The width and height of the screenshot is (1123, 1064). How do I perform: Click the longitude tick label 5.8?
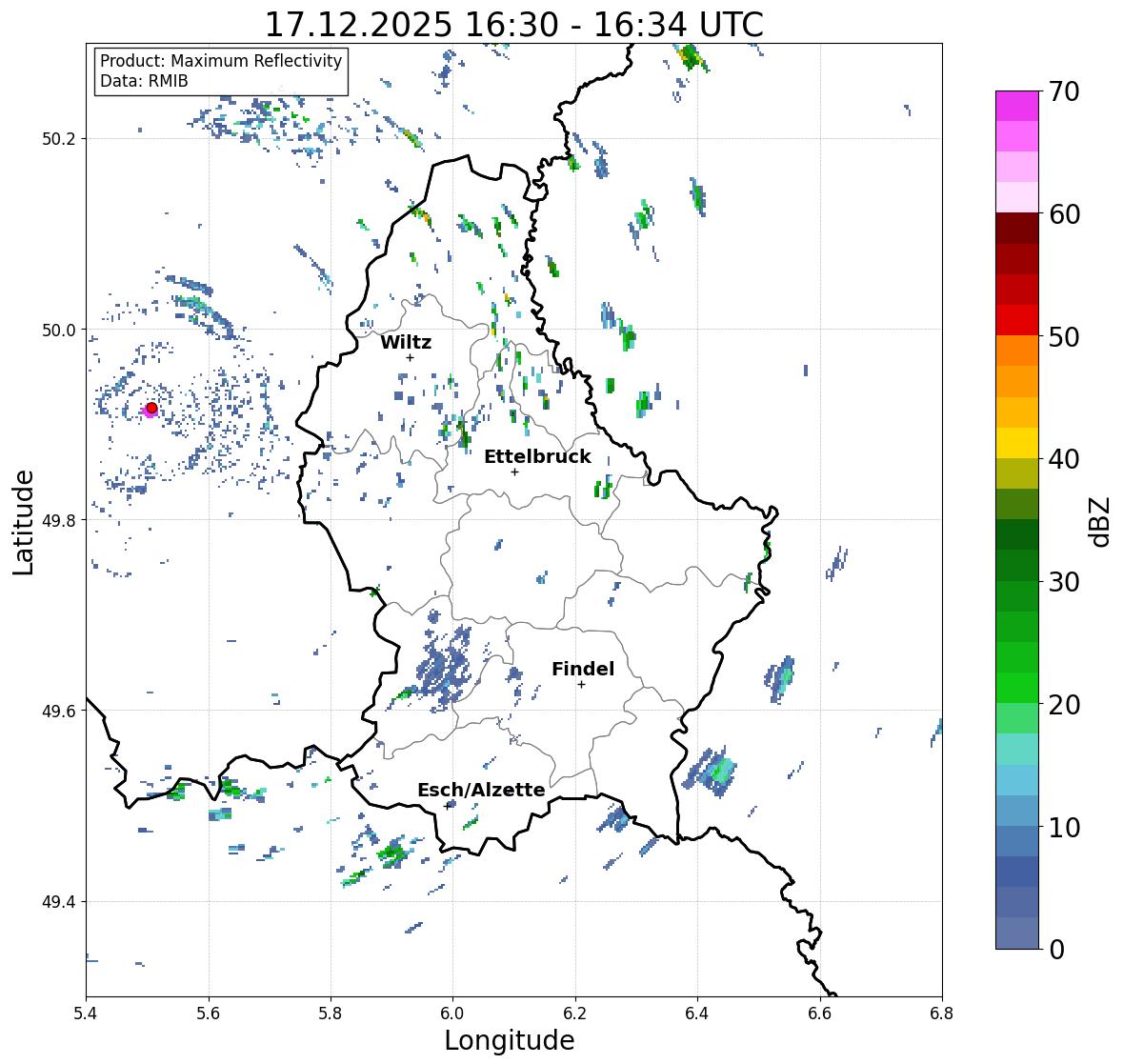[331, 1013]
